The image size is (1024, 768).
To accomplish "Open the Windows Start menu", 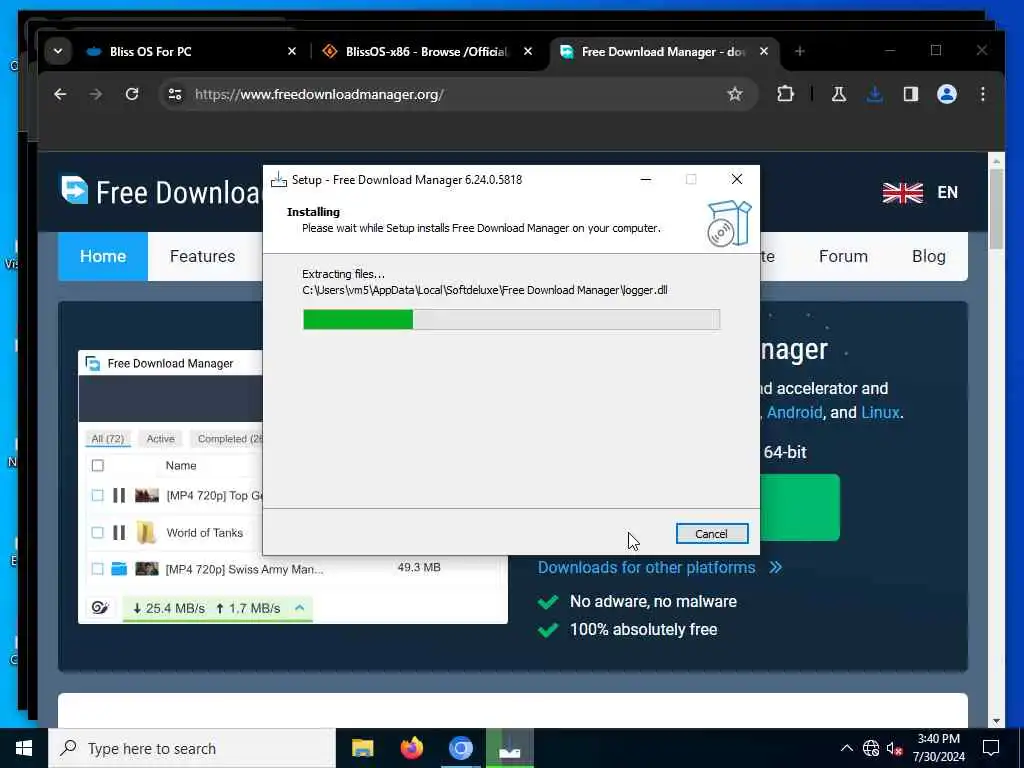I will (24, 748).
